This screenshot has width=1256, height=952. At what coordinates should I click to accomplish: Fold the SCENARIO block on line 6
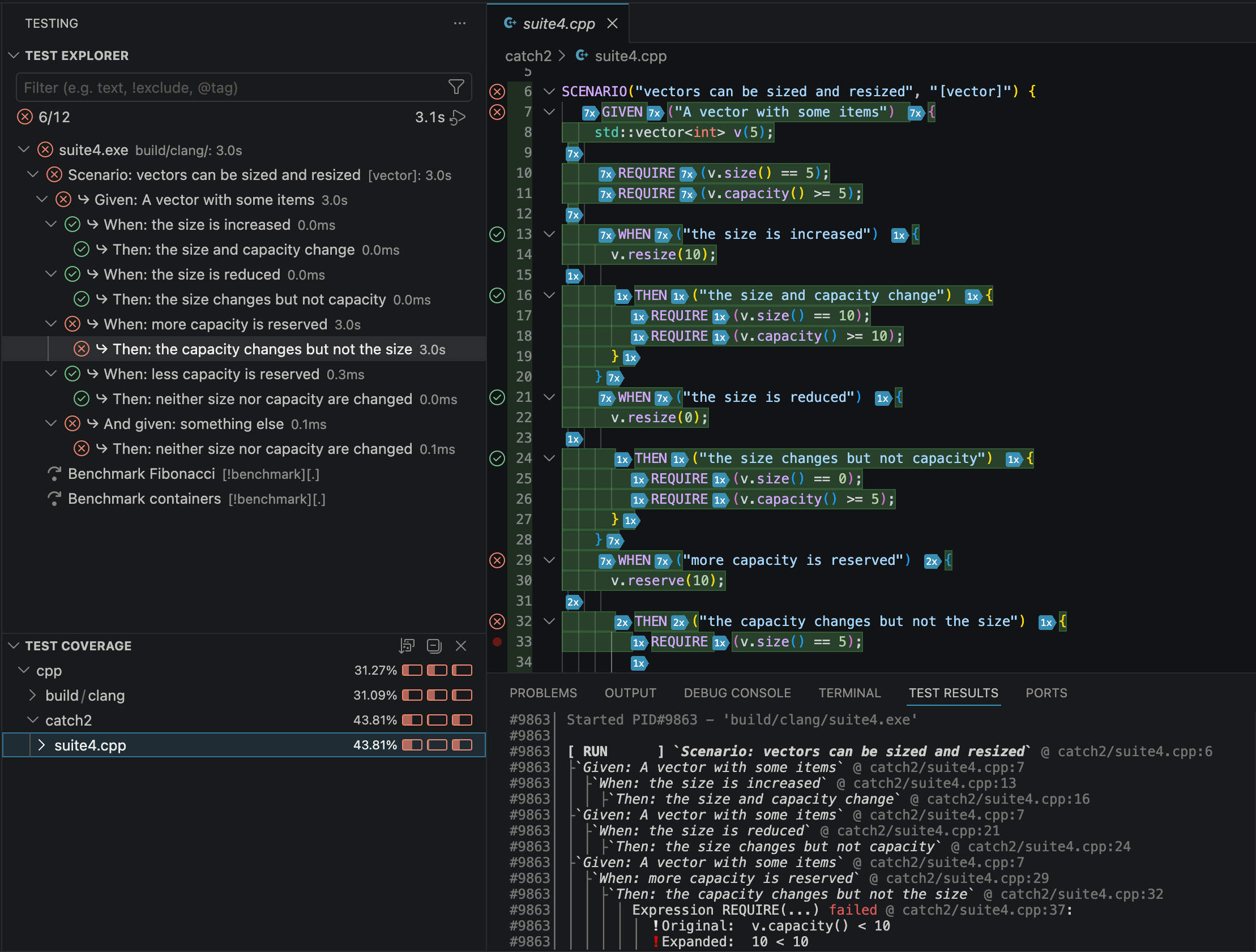click(x=549, y=91)
